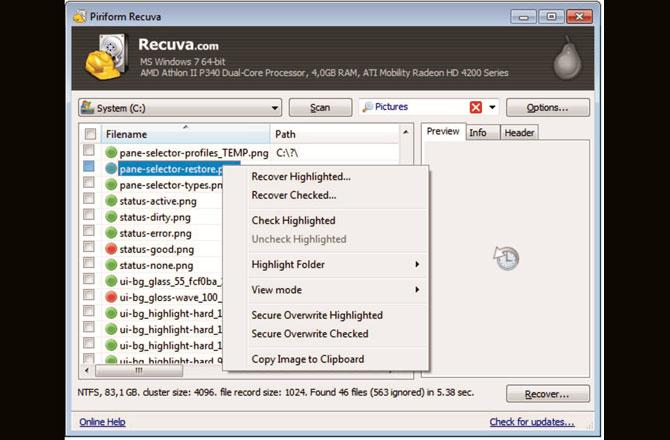The width and height of the screenshot is (670, 440).
Task: Expand the Highlight Folder submenu
Action: [336, 264]
